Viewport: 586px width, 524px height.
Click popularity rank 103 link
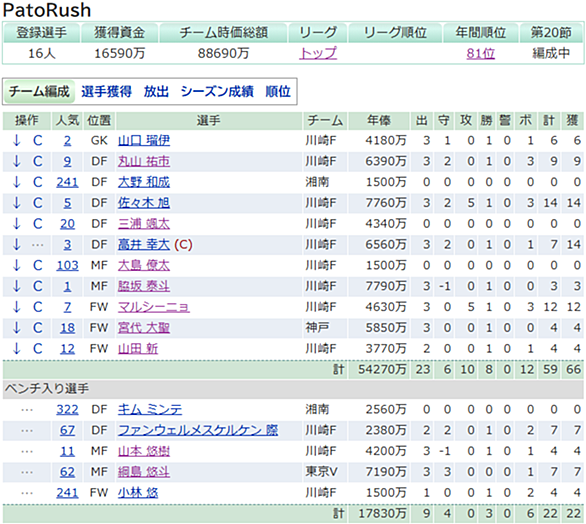(67, 265)
